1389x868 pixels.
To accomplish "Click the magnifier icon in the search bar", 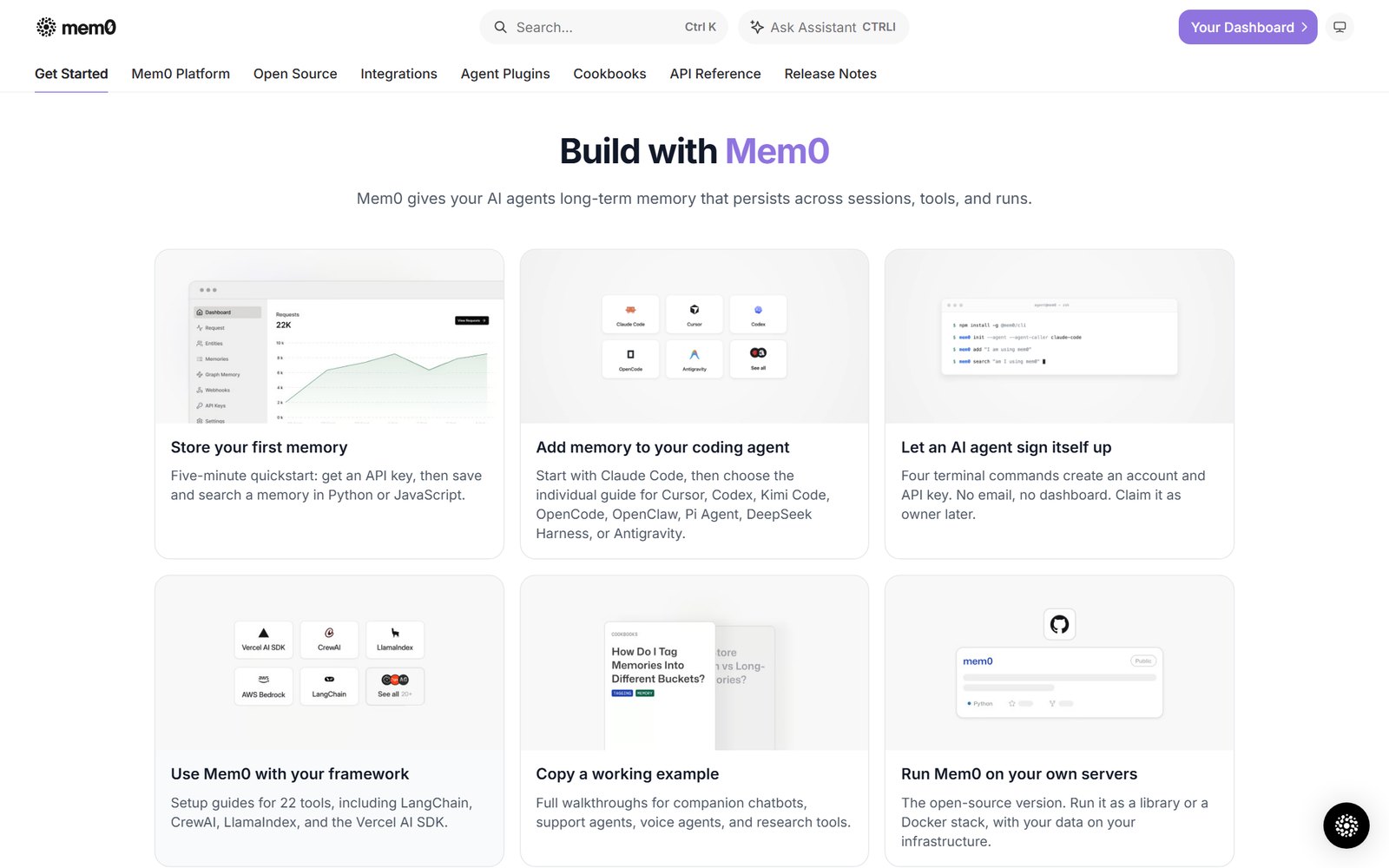I will pos(501,27).
